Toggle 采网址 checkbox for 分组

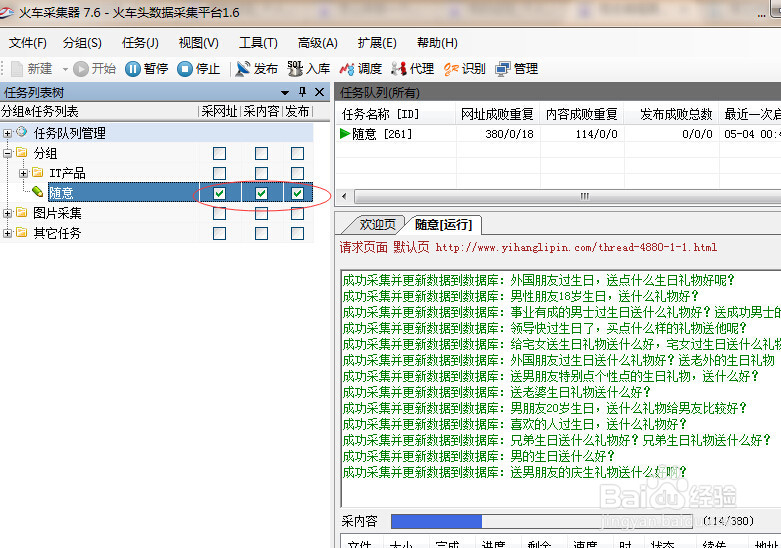pos(219,153)
